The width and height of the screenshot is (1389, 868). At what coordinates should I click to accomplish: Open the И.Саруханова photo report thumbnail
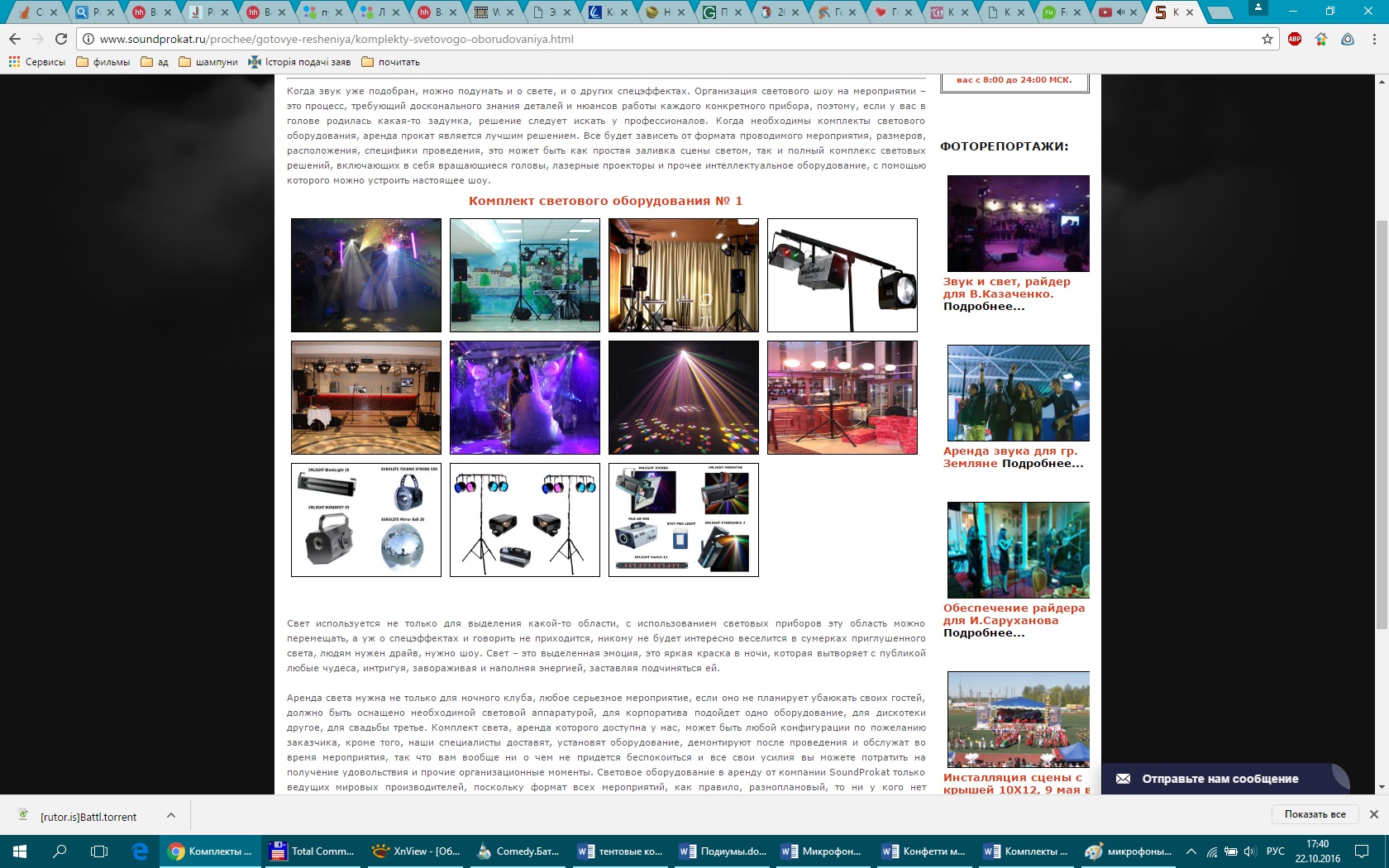coord(1018,550)
